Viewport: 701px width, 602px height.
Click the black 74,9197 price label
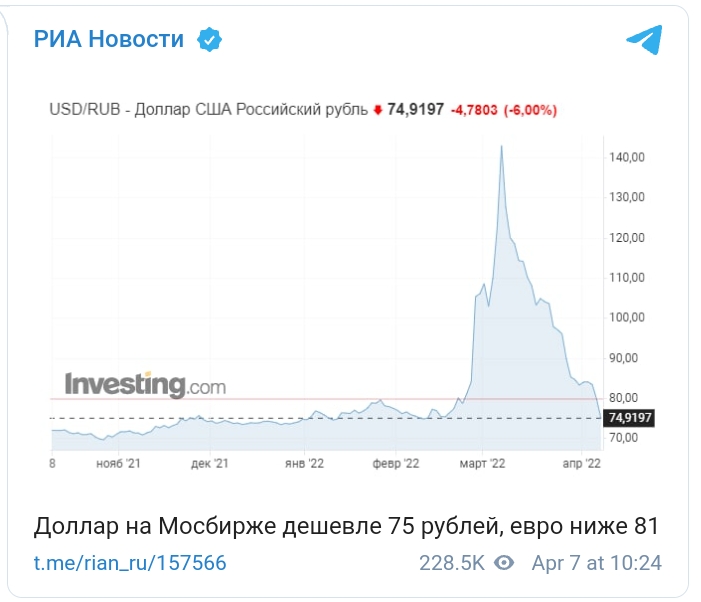(x=629, y=418)
